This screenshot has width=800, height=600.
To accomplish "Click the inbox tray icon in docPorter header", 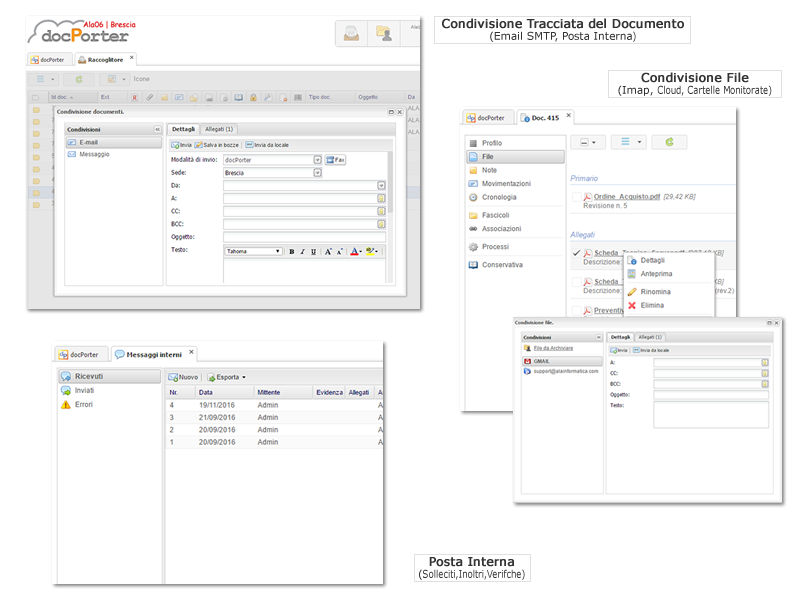I will [x=351, y=34].
